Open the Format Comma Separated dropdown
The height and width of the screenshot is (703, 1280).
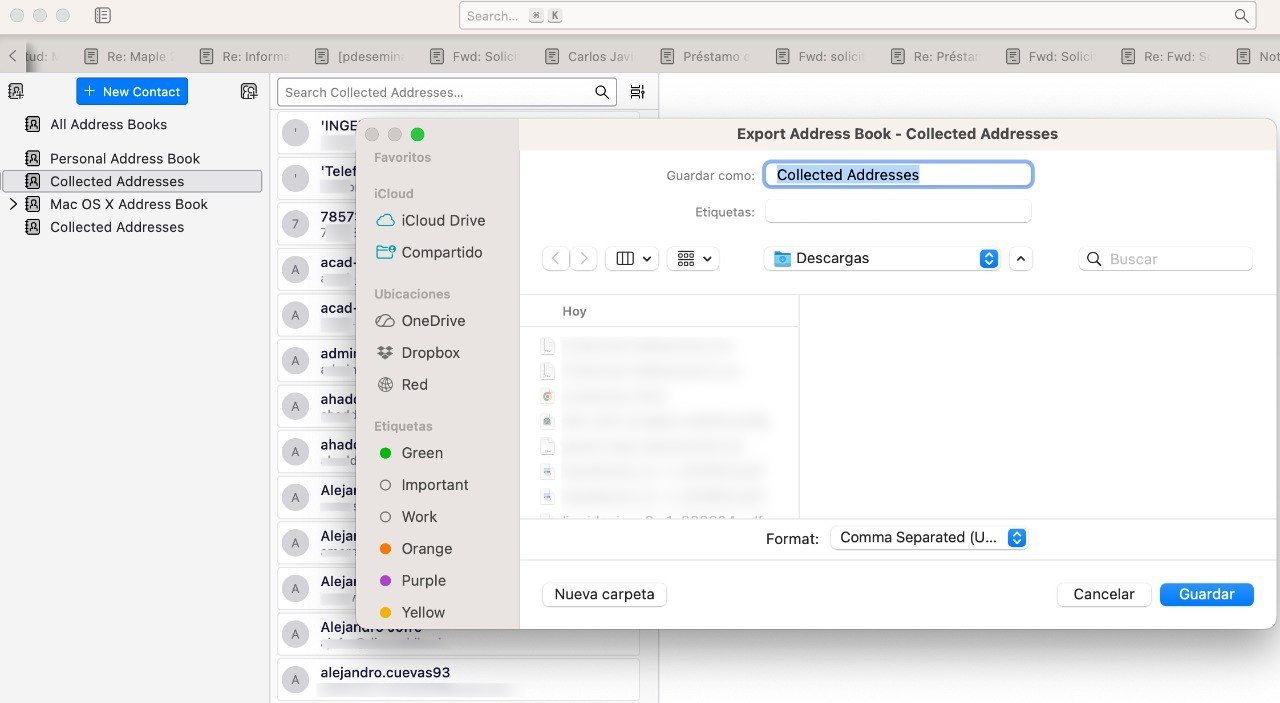(929, 538)
